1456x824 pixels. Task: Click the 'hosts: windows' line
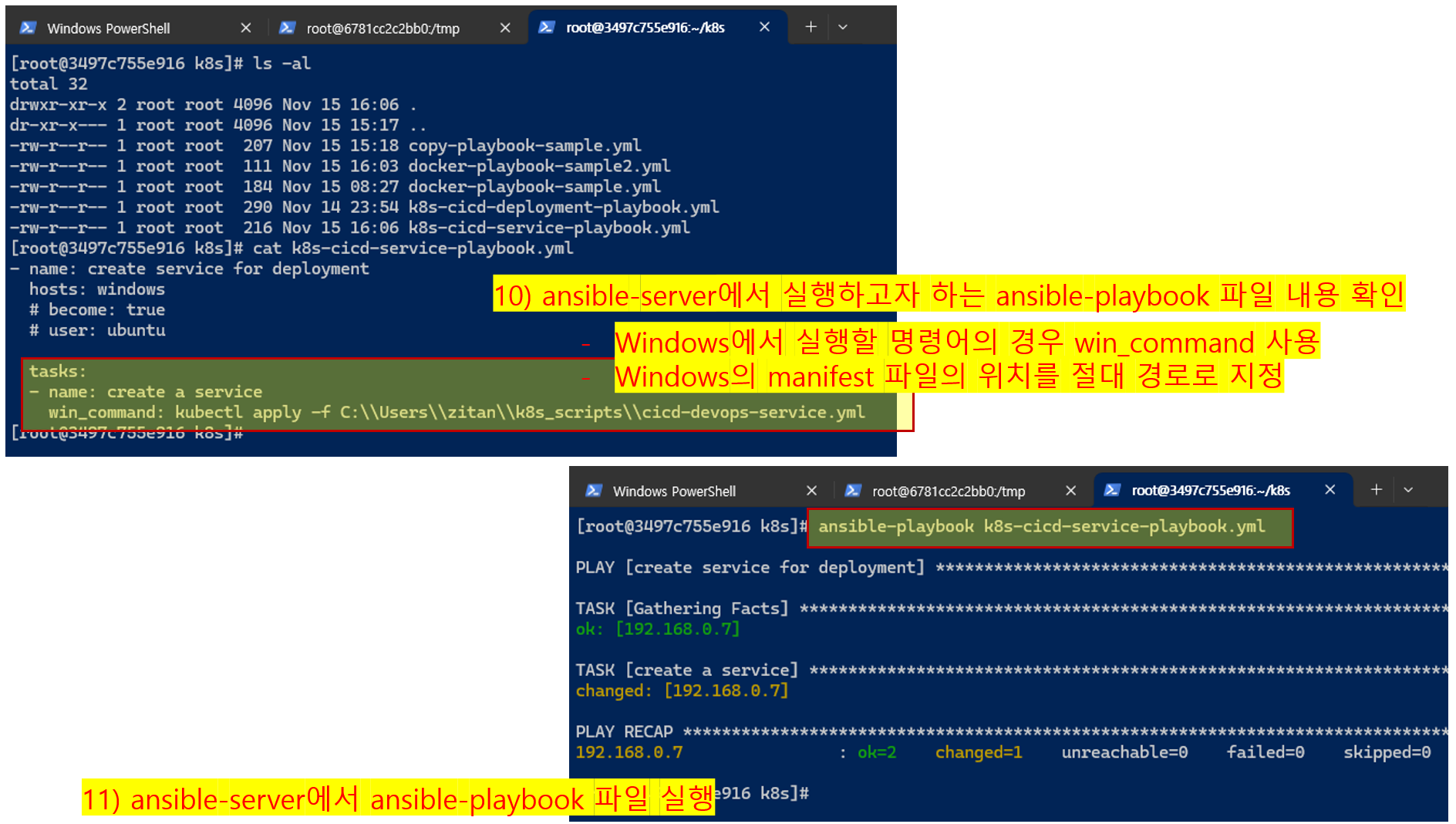tap(97, 289)
